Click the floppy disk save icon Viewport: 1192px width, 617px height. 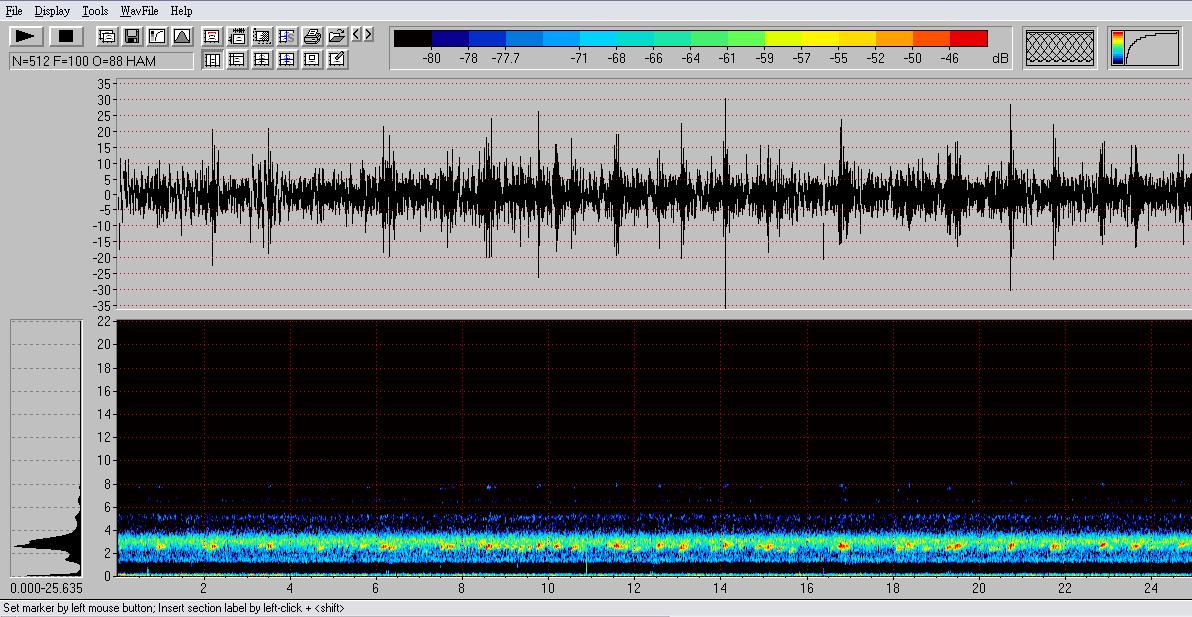(131, 37)
